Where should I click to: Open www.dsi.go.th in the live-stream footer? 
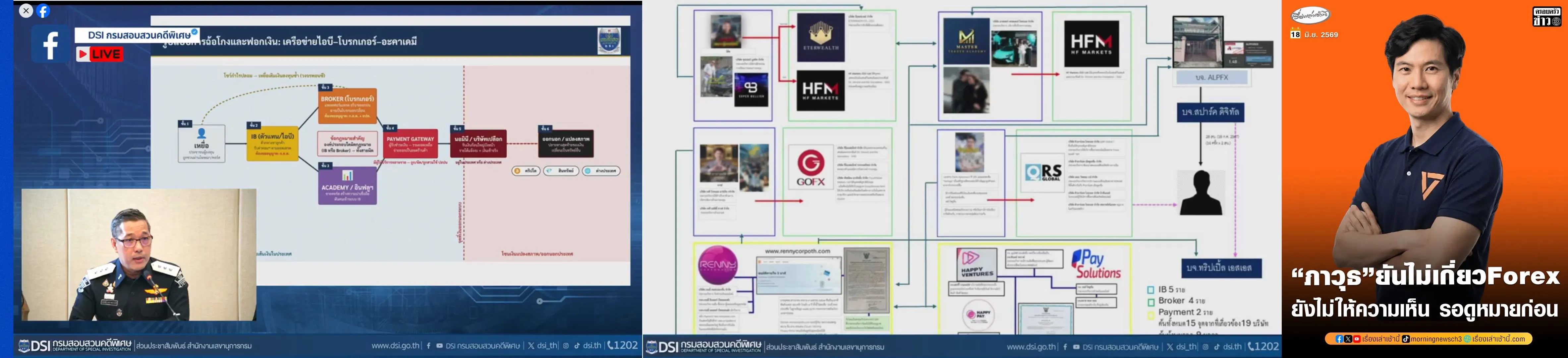click(396, 346)
